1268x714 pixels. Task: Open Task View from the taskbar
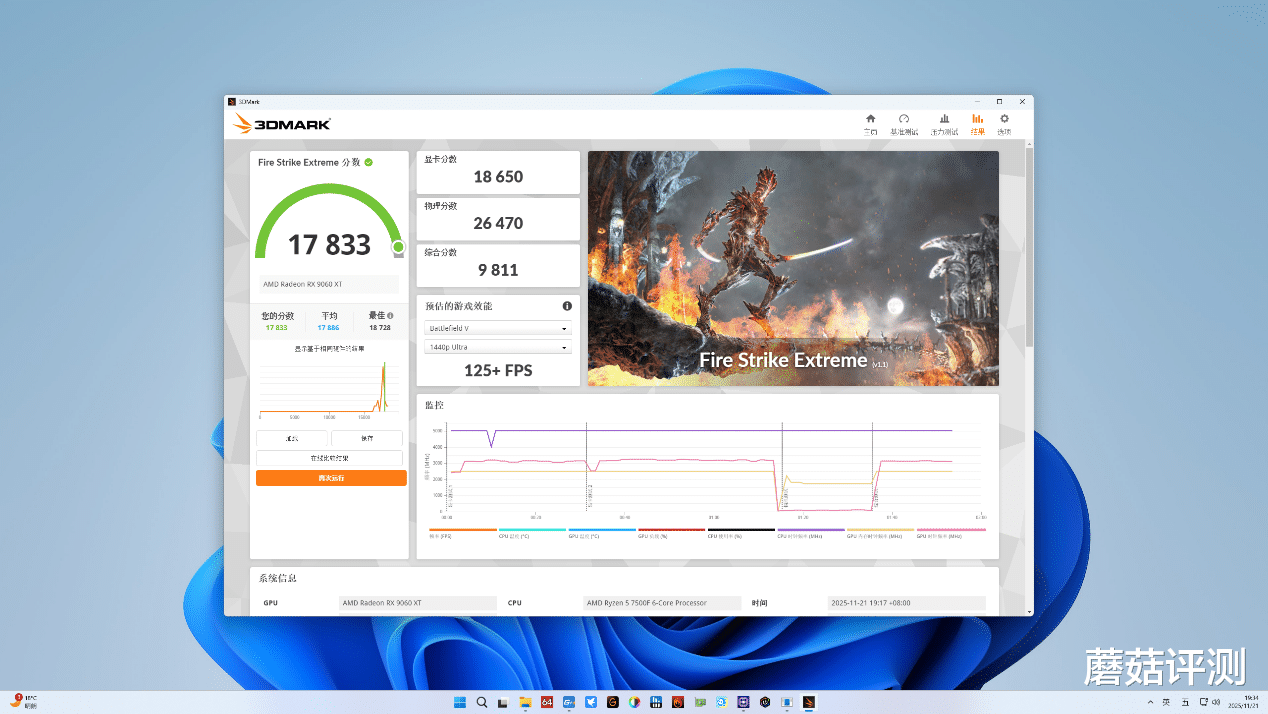click(x=503, y=702)
